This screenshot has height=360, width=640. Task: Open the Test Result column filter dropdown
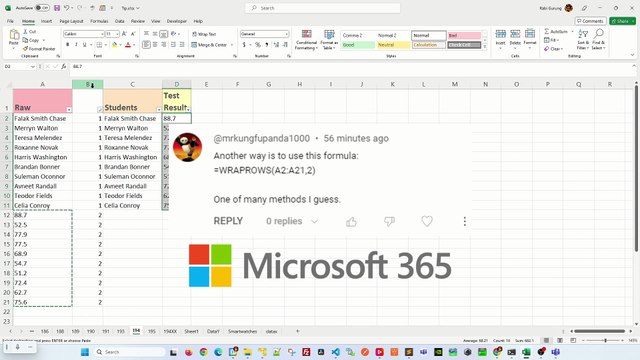pos(188,109)
